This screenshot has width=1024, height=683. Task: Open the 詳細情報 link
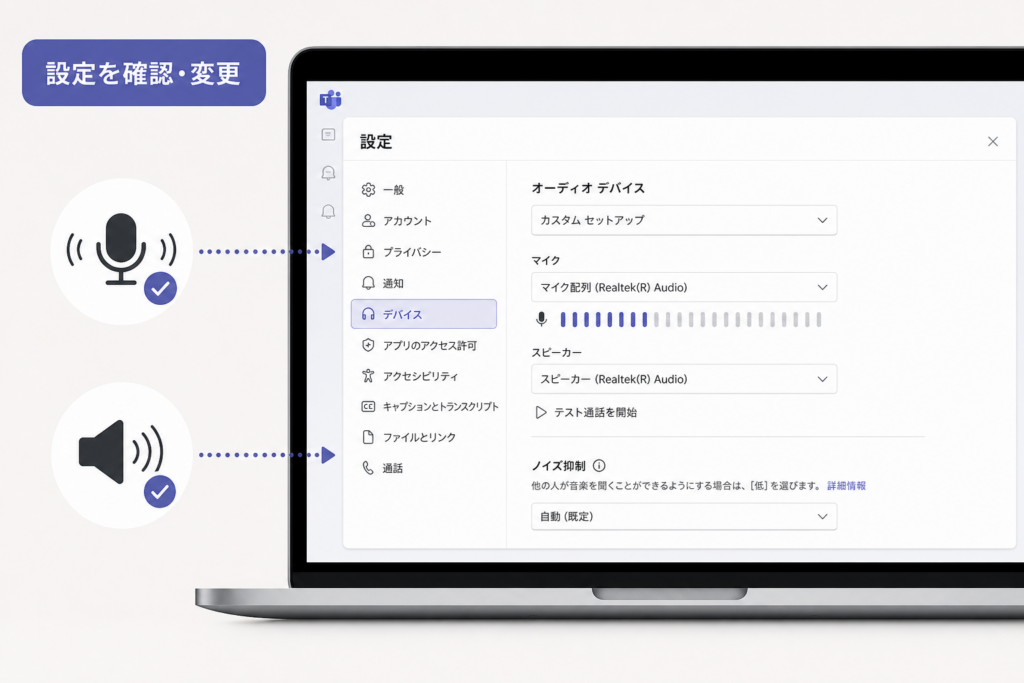coord(846,485)
